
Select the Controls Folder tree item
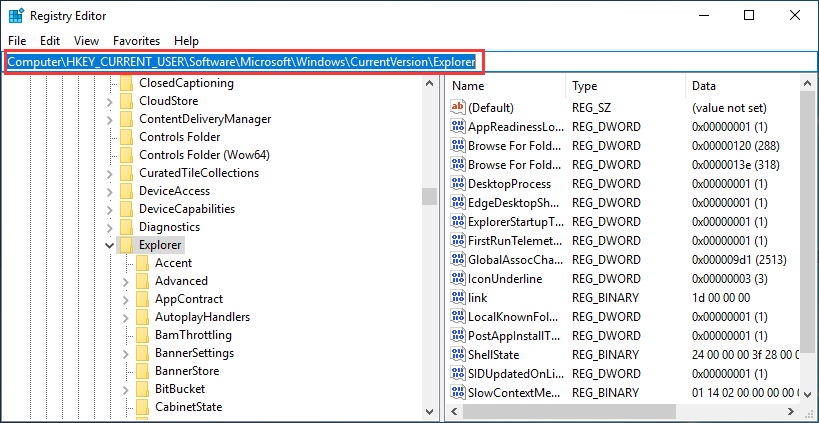[x=180, y=137]
